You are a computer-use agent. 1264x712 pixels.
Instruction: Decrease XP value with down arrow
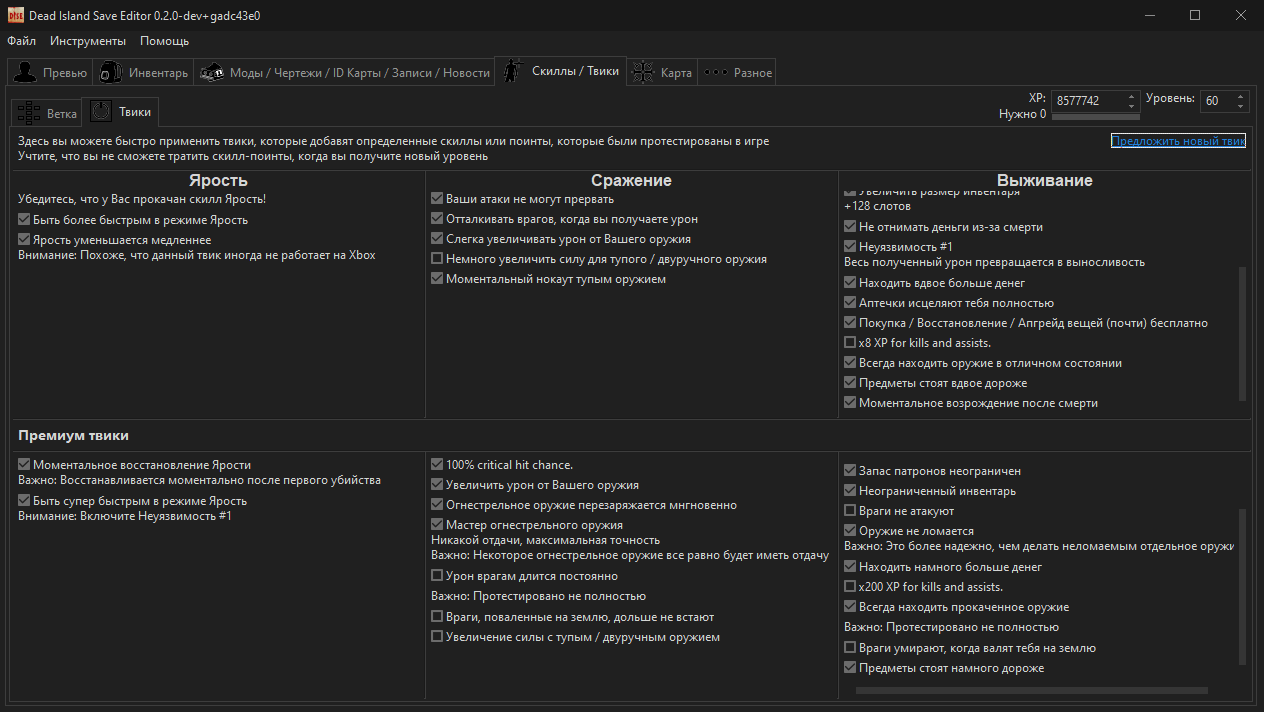(1132, 105)
